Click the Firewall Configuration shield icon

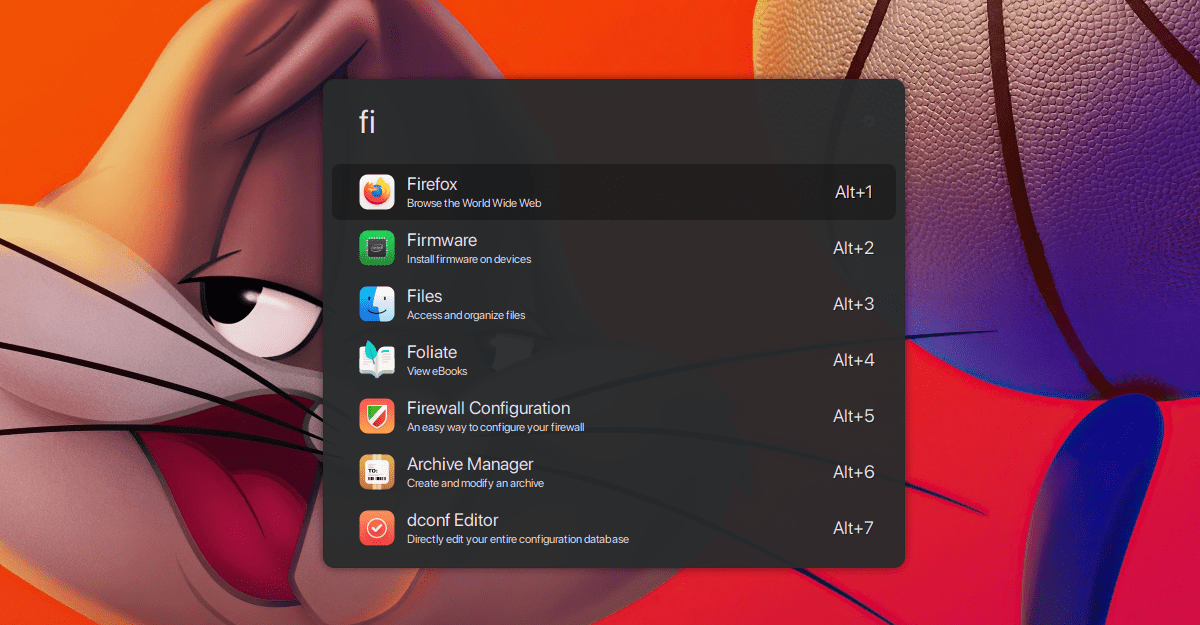(x=377, y=416)
